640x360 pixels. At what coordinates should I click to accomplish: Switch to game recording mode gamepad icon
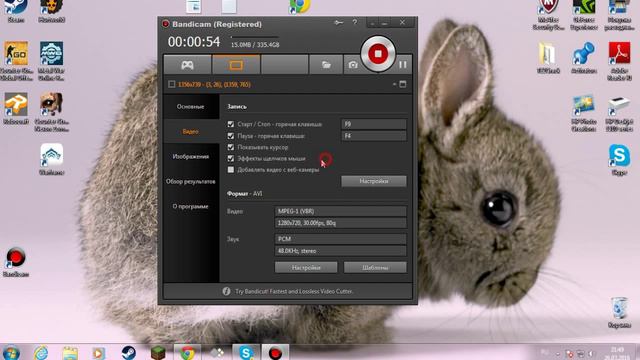pyautogui.click(x=187, y=64)
